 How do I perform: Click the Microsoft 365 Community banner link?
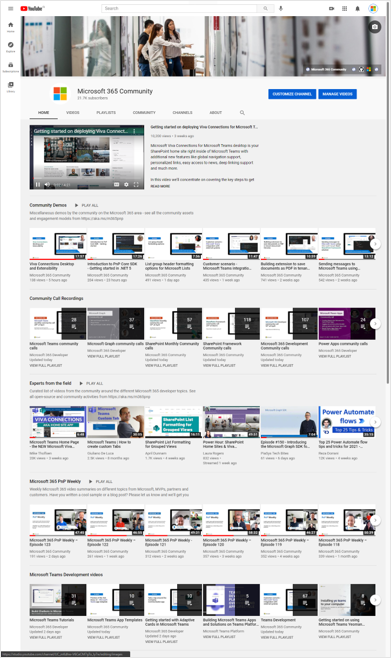pyautogui.click(x=326, y=69)
